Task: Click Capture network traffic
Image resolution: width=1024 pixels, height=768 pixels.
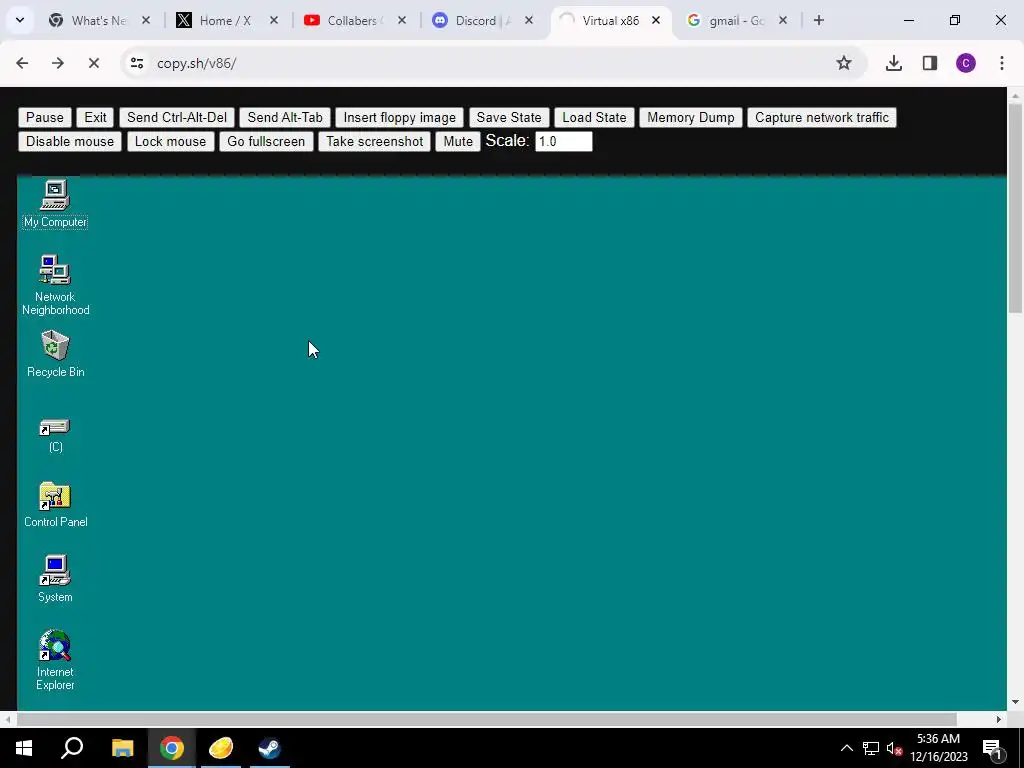Action: (x=822, y=118)
